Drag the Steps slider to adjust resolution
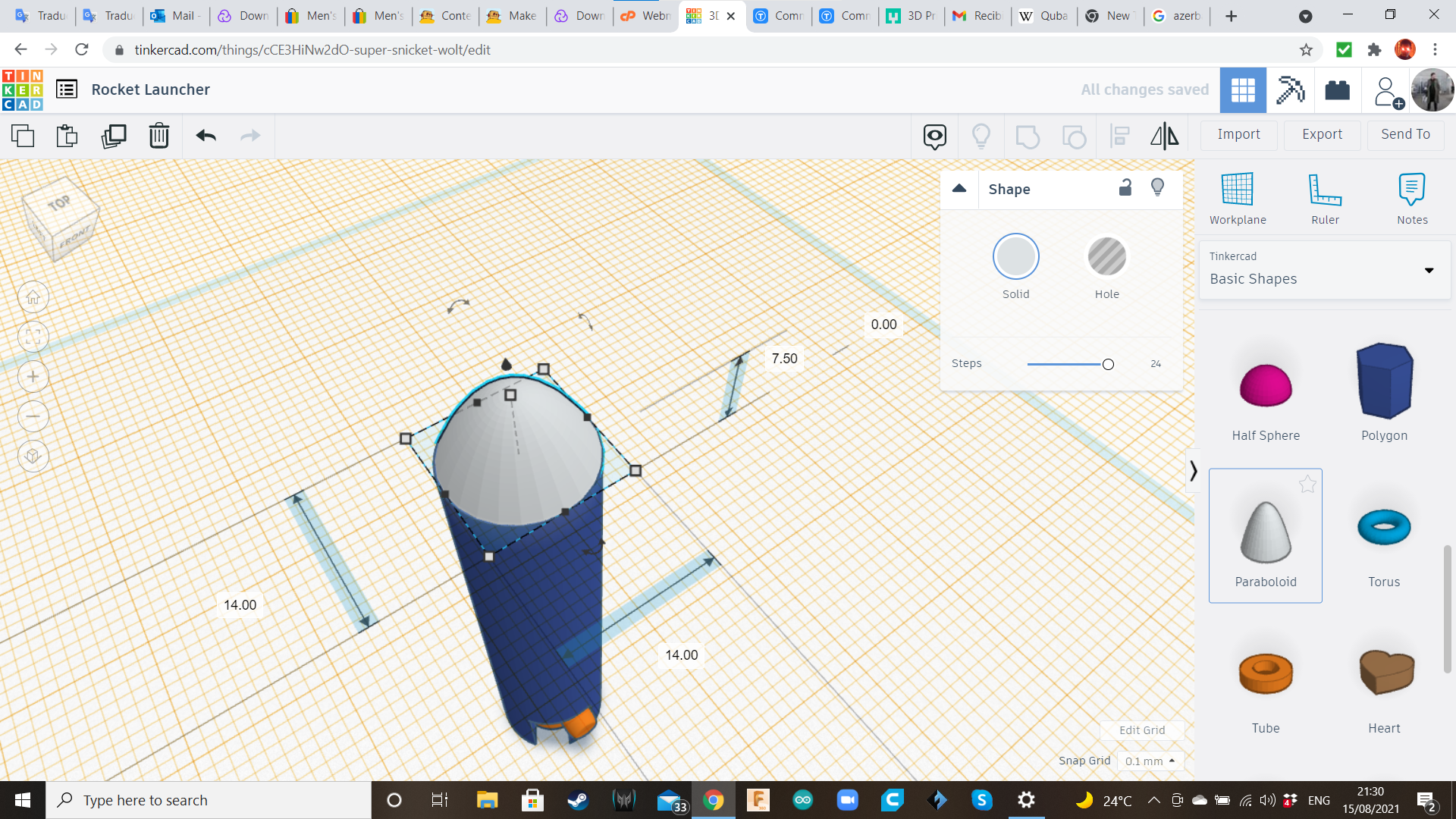The image size is (1456, 819). 1108,362
